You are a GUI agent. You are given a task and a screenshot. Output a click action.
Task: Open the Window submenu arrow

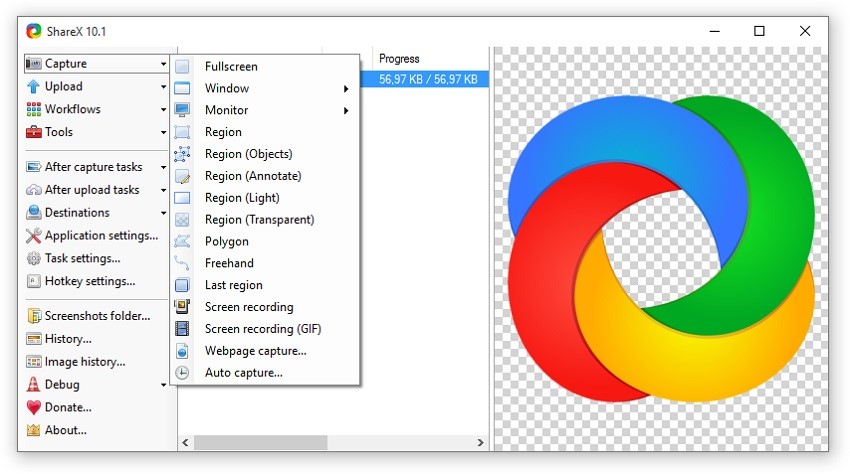click(346, 89)
